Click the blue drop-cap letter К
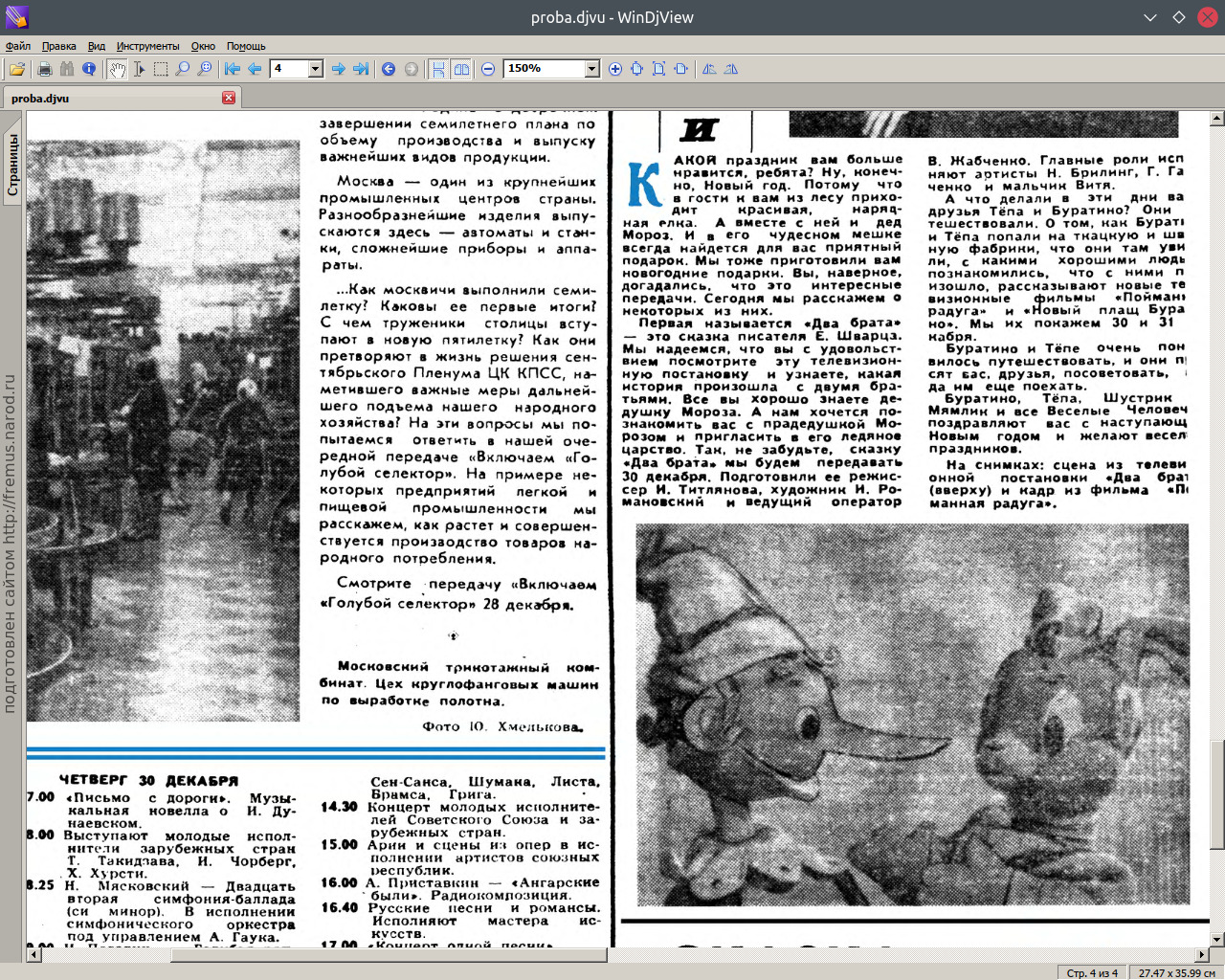 click(x=644, y=186)
